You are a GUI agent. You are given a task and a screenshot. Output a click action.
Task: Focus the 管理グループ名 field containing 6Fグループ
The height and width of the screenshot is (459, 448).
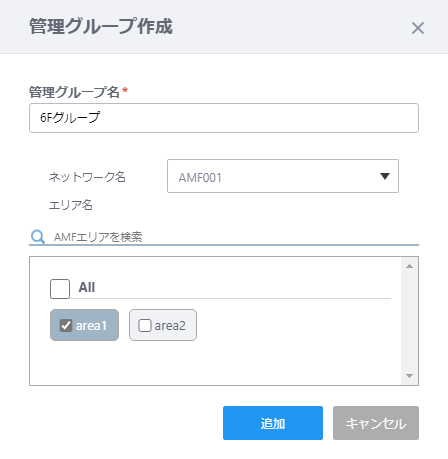(x=224, y=118)
